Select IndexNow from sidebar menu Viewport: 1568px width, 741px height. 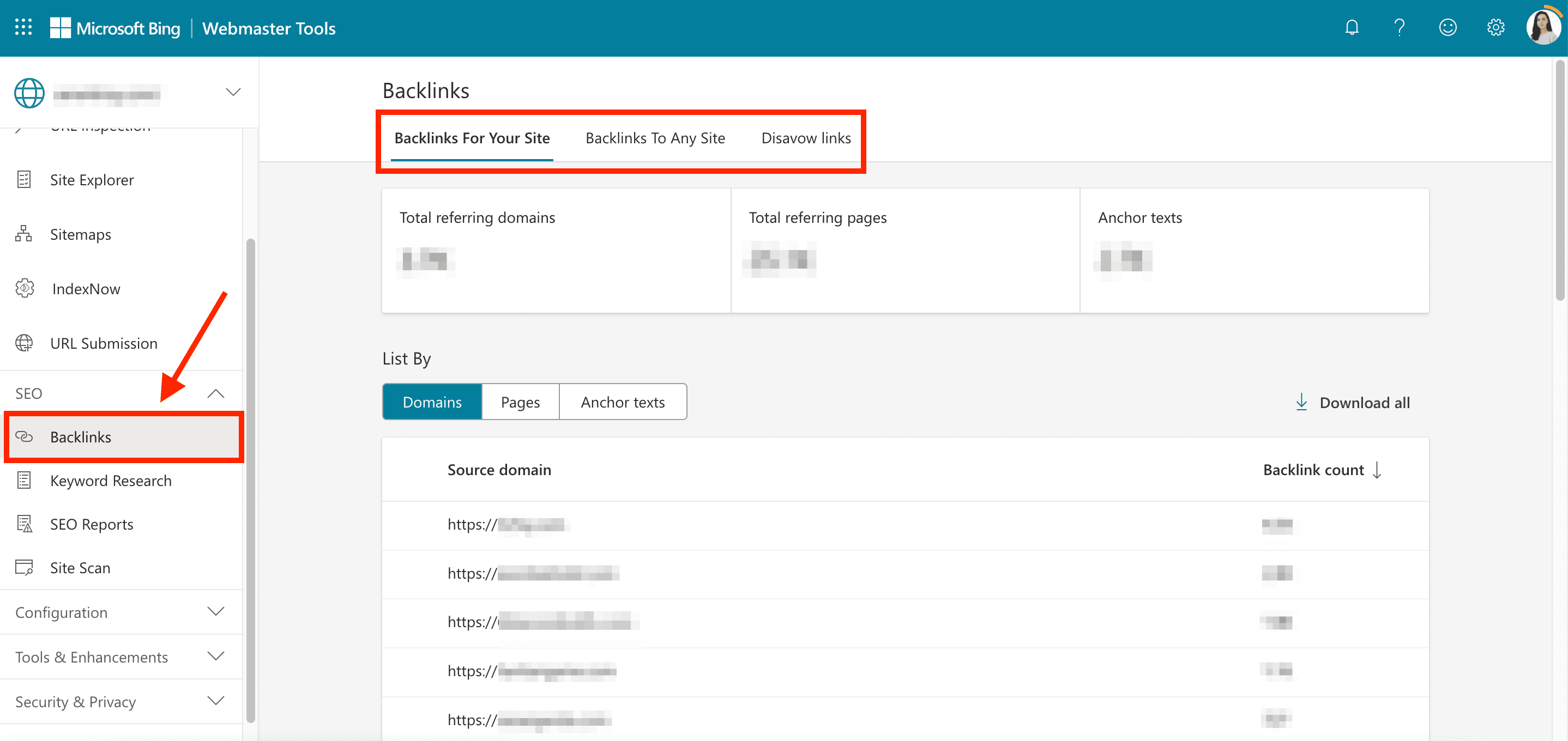tap(86, 288)
